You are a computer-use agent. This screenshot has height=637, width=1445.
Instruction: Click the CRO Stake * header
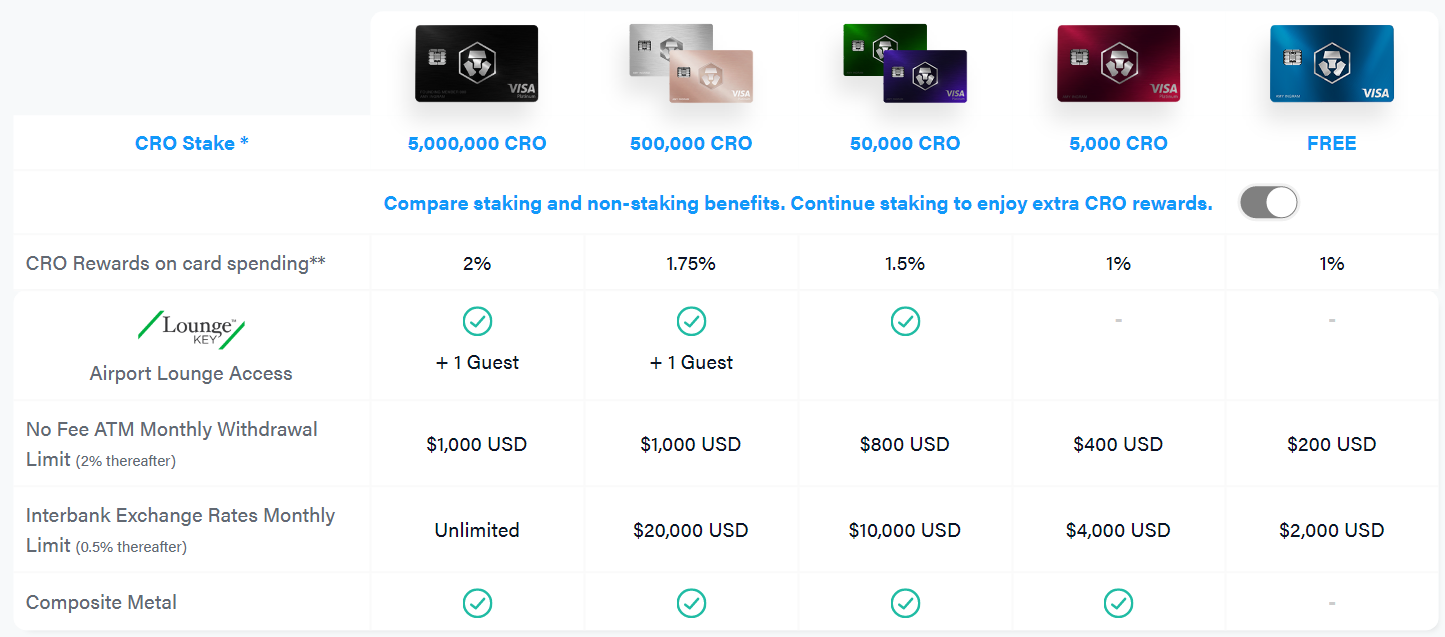192,143
